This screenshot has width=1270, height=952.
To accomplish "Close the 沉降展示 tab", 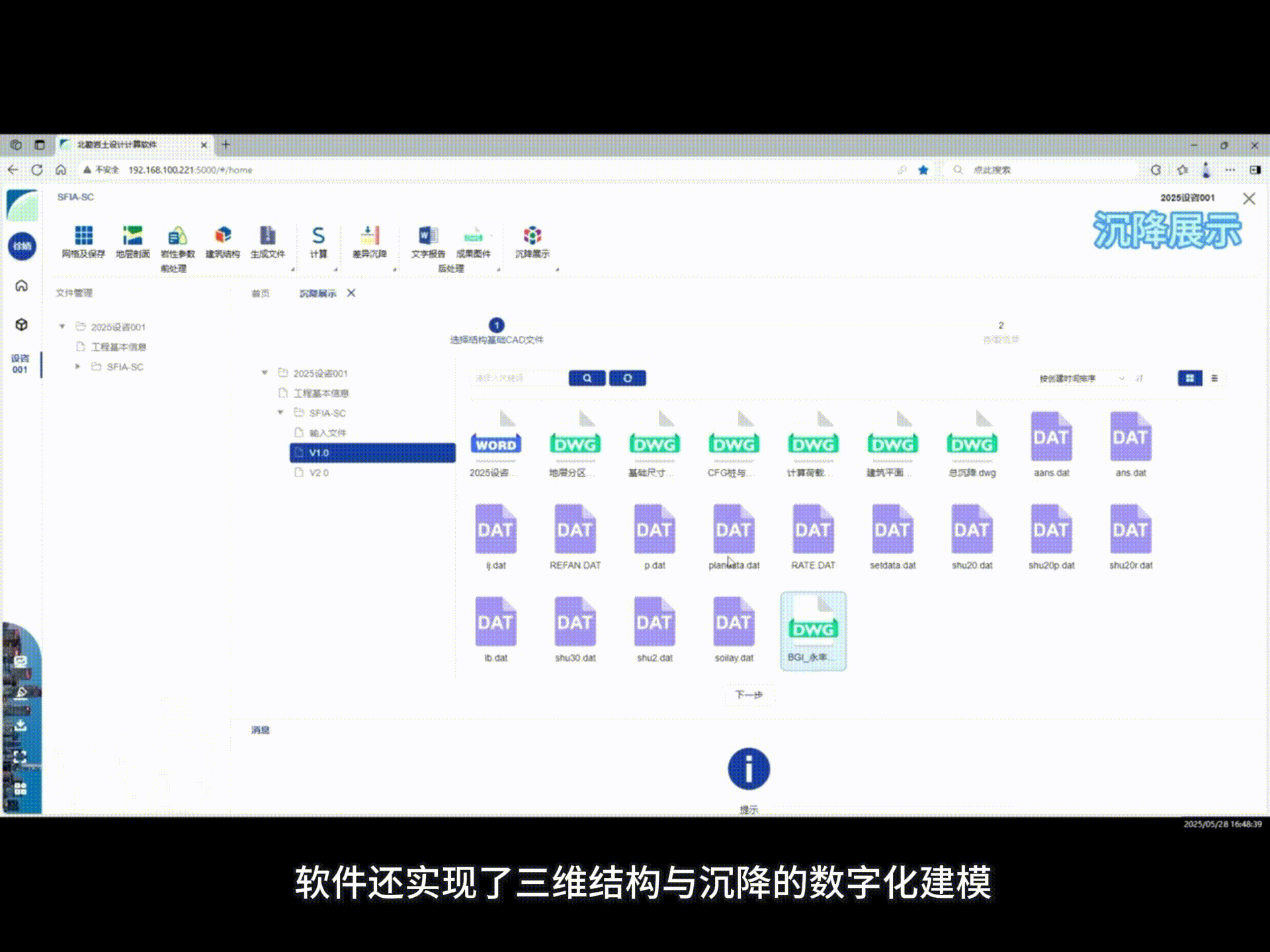I will coord(351,293).
